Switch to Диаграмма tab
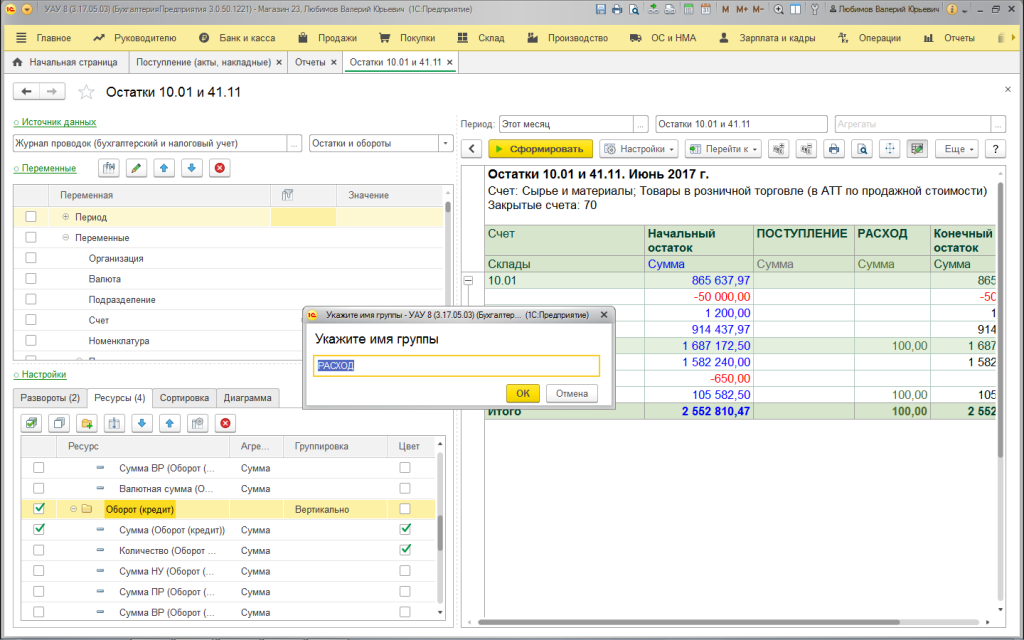 click(248, 398)
